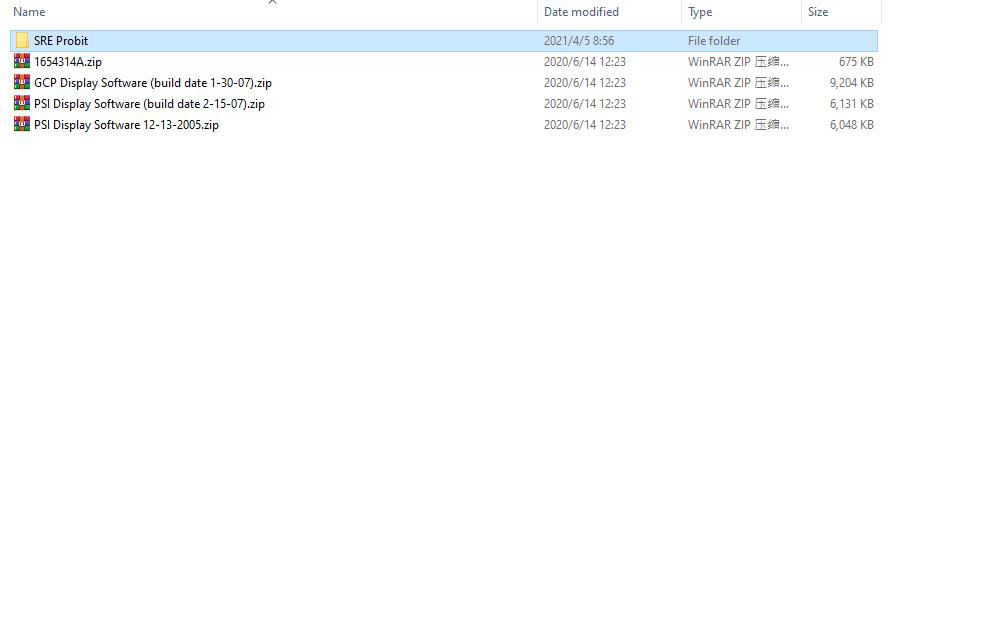The image size is (994, 641).
Task: Click the WinRAR ZIP type of 1654314A.zip
Action: pyautogui.click(x=738, y=62)
